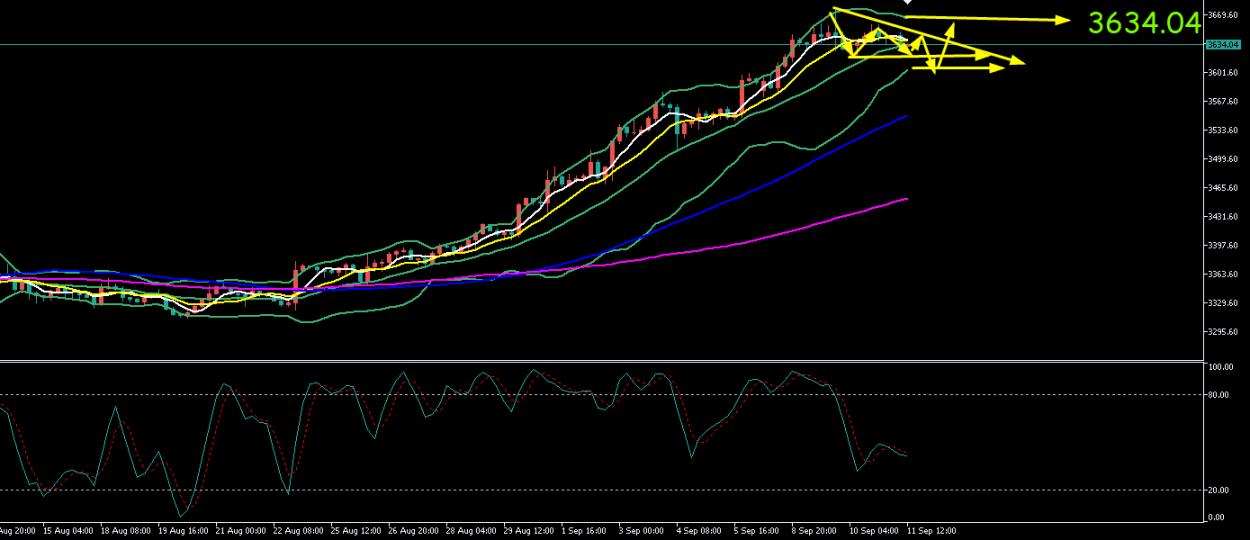Click the 100.00 oscillator scale label
Screen dimensions: 1250x540
(x=1220, y=368)
